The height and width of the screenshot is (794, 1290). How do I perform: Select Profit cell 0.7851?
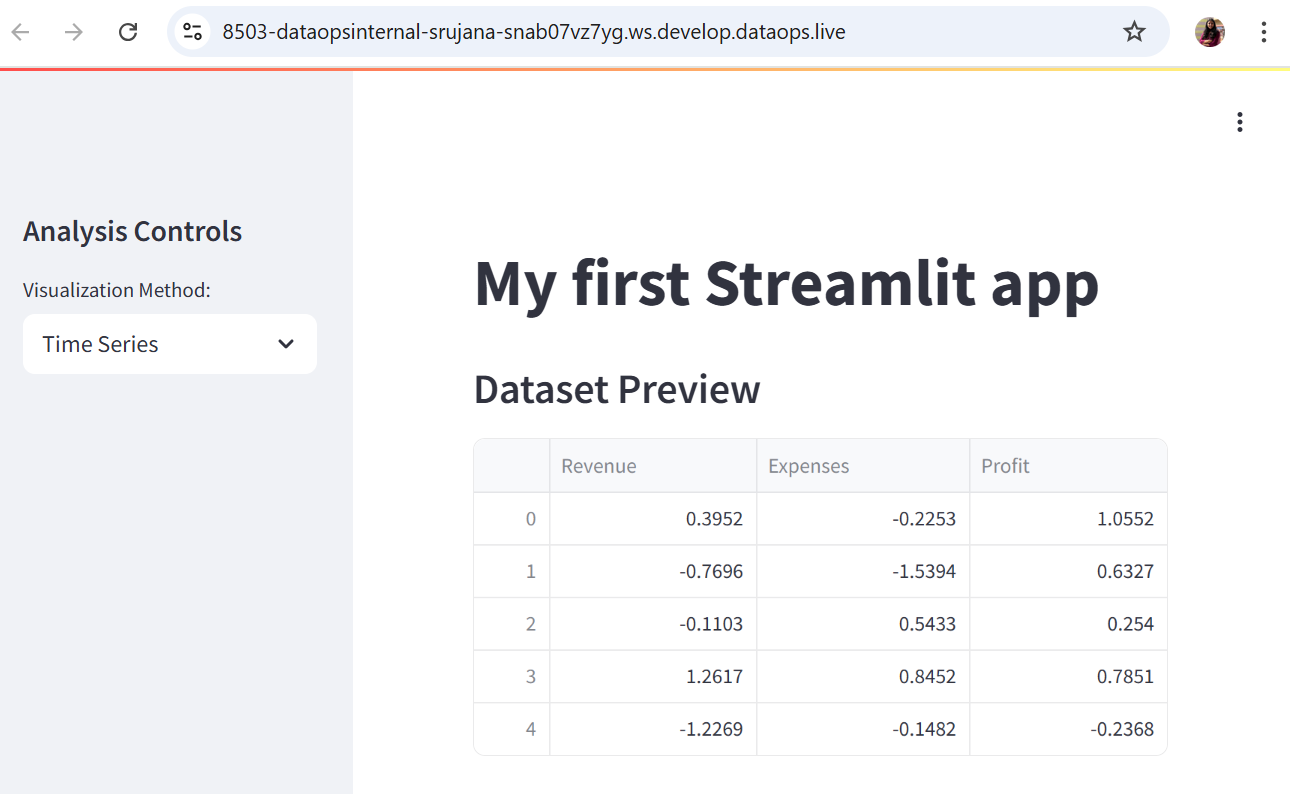pyautogui.click(x=1068, y=677)
